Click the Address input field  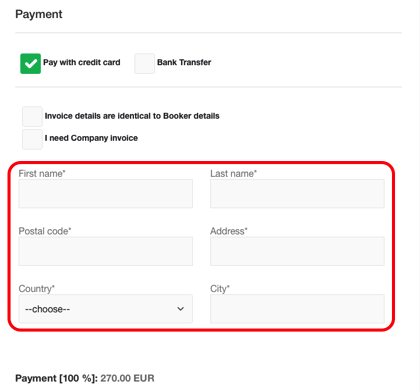point(297,251)
